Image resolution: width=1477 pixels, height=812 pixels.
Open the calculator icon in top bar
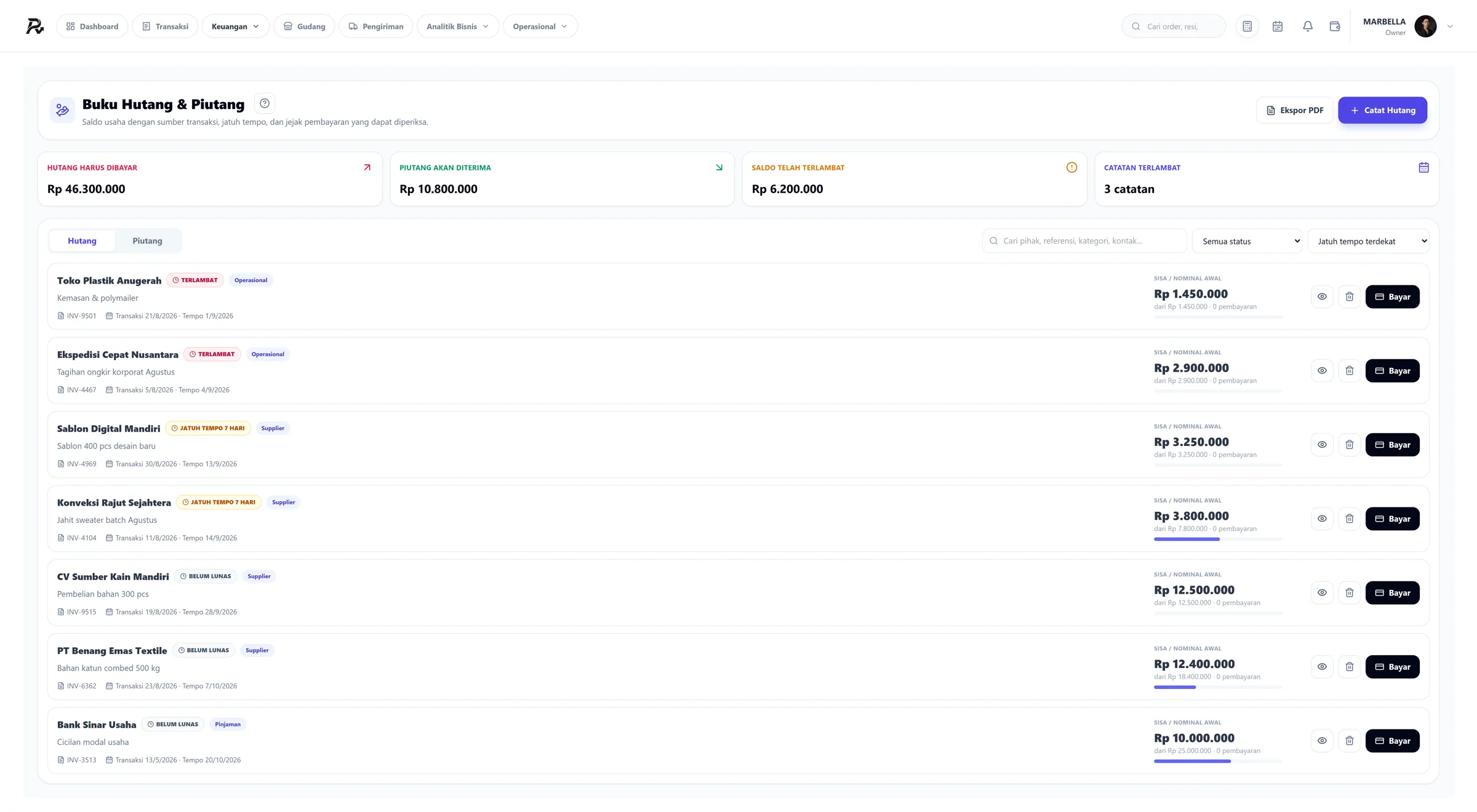1247,26
